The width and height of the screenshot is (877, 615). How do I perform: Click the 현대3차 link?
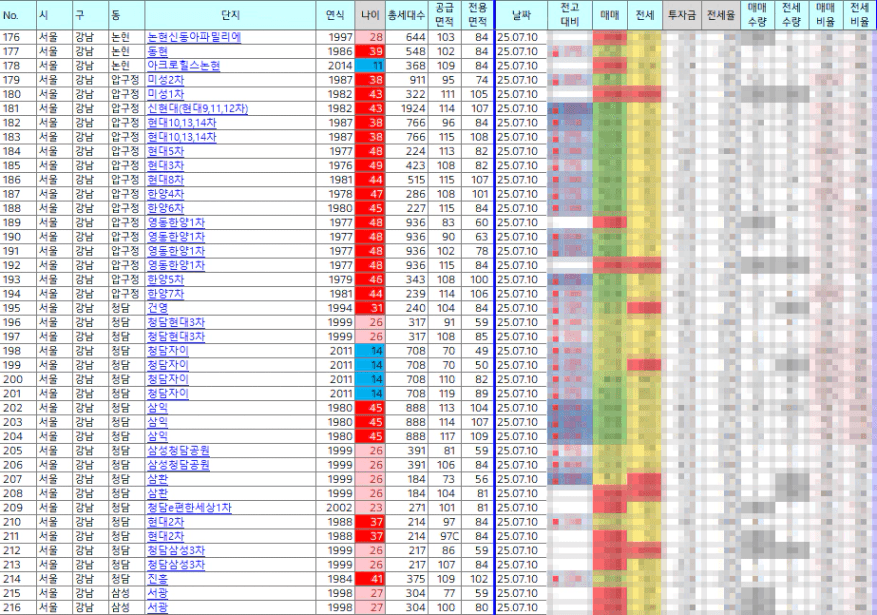pos(166,165)
